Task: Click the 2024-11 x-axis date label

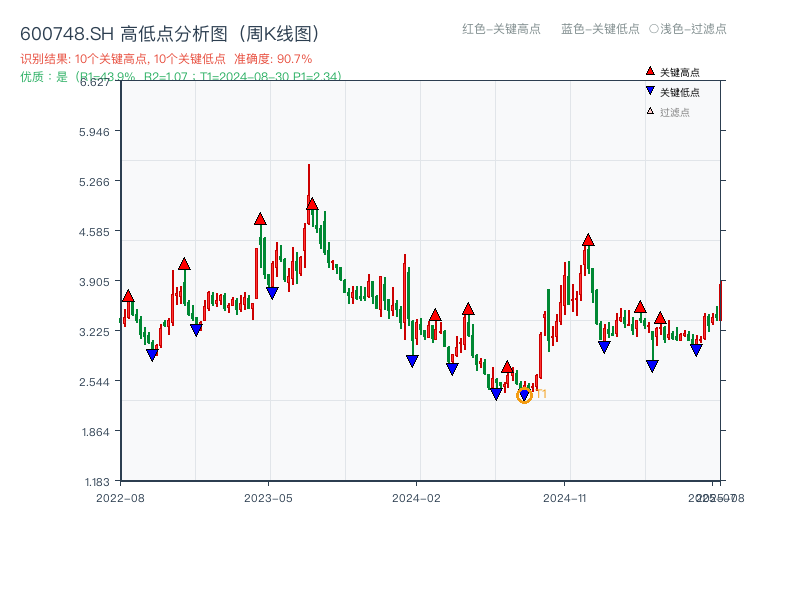Action: click(567, 496)
